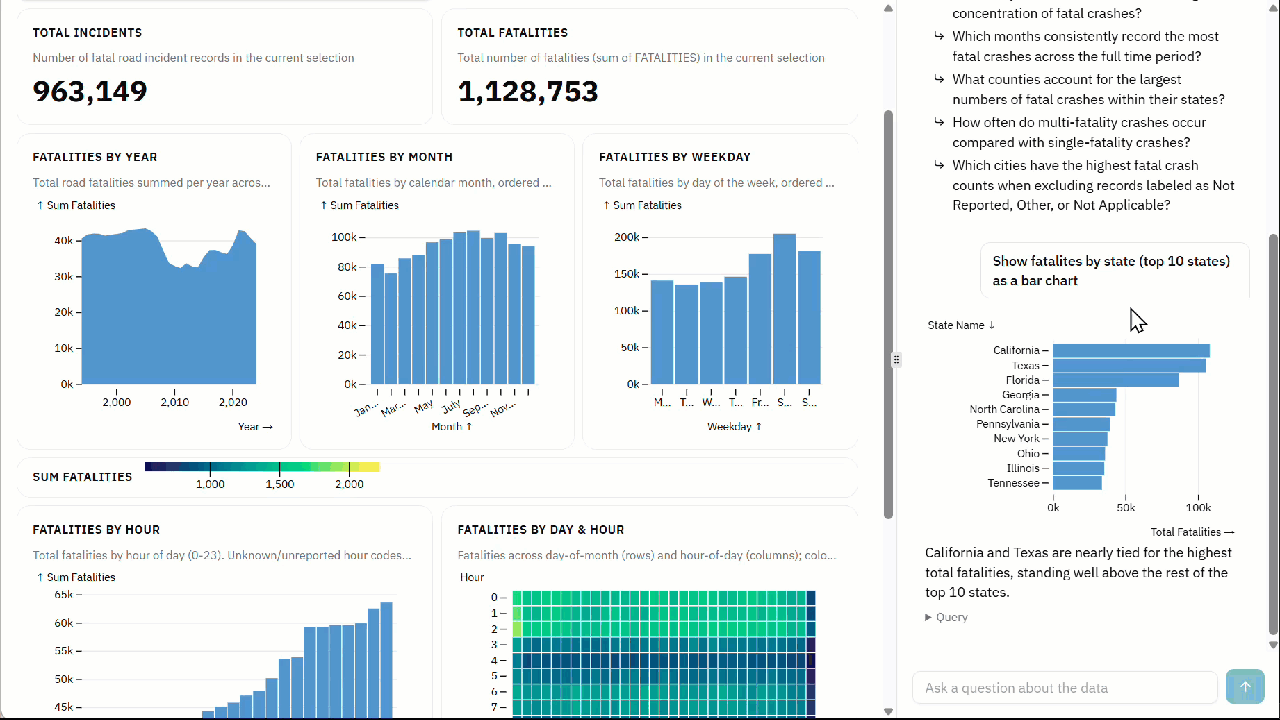This screenshot has width=1280, height=720.
Task: Click the Fatalities by Day & Hour title
Action: [541, 530]
